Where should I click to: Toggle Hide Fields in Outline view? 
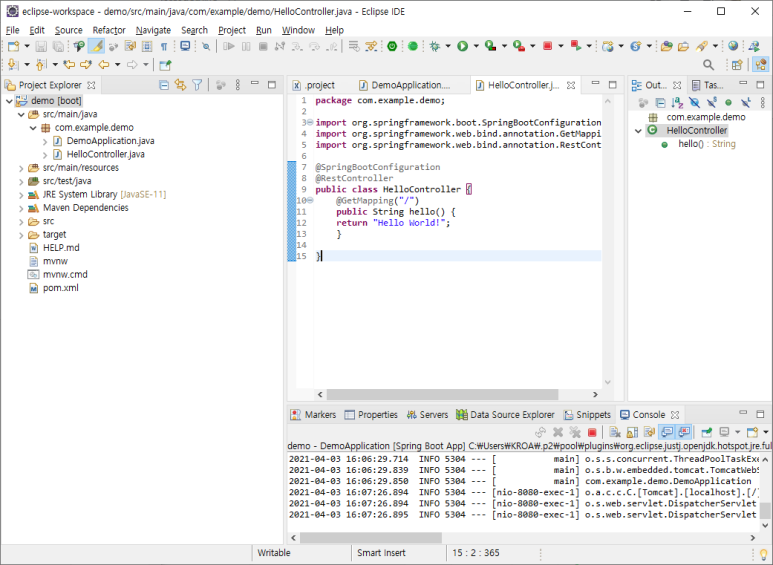point(694,103)
